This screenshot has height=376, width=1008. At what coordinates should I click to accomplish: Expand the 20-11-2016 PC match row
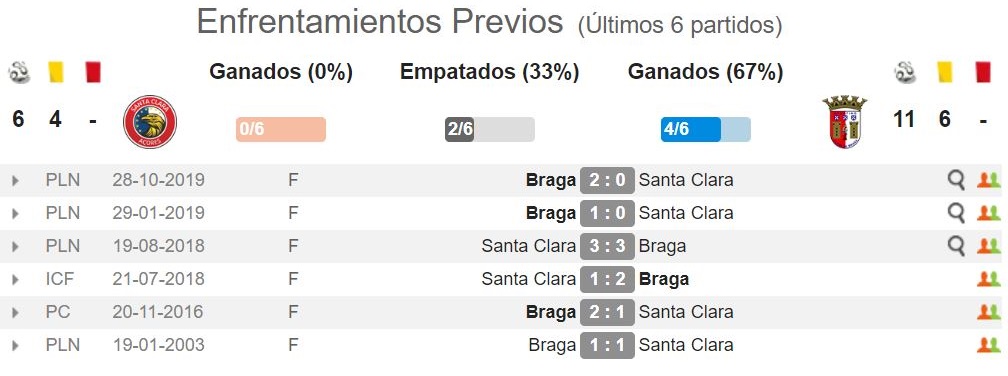coord(15,312)
